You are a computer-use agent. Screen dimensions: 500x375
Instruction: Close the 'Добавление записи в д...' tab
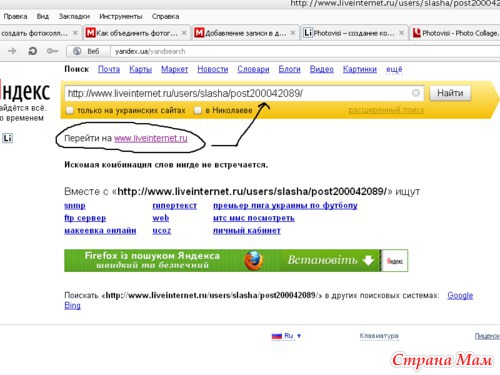click(x=293, y=33)
